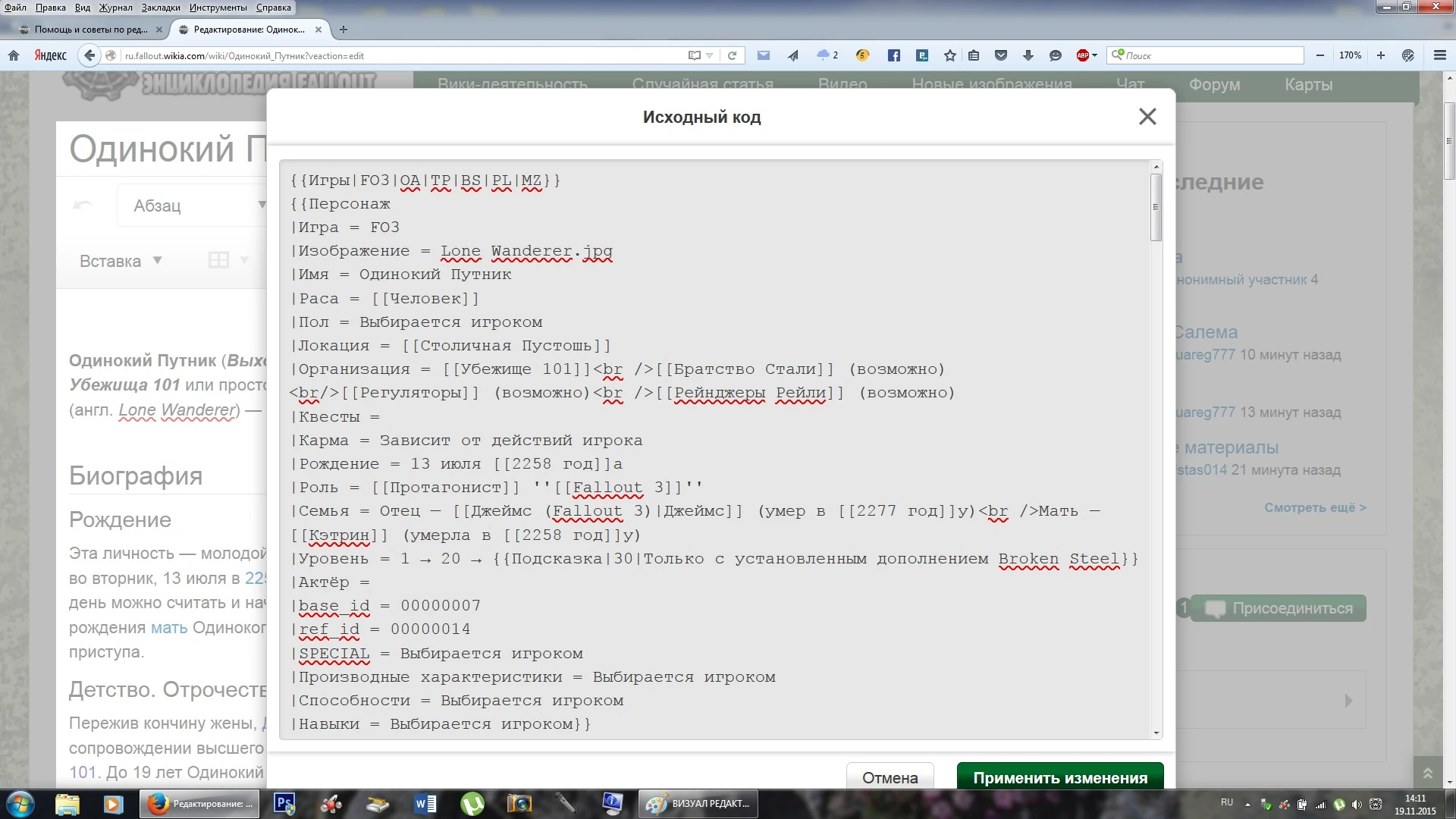Click the home page icon
Image resolution: width=1456 pixels, height=819 pixels.
tap(13, 55)
